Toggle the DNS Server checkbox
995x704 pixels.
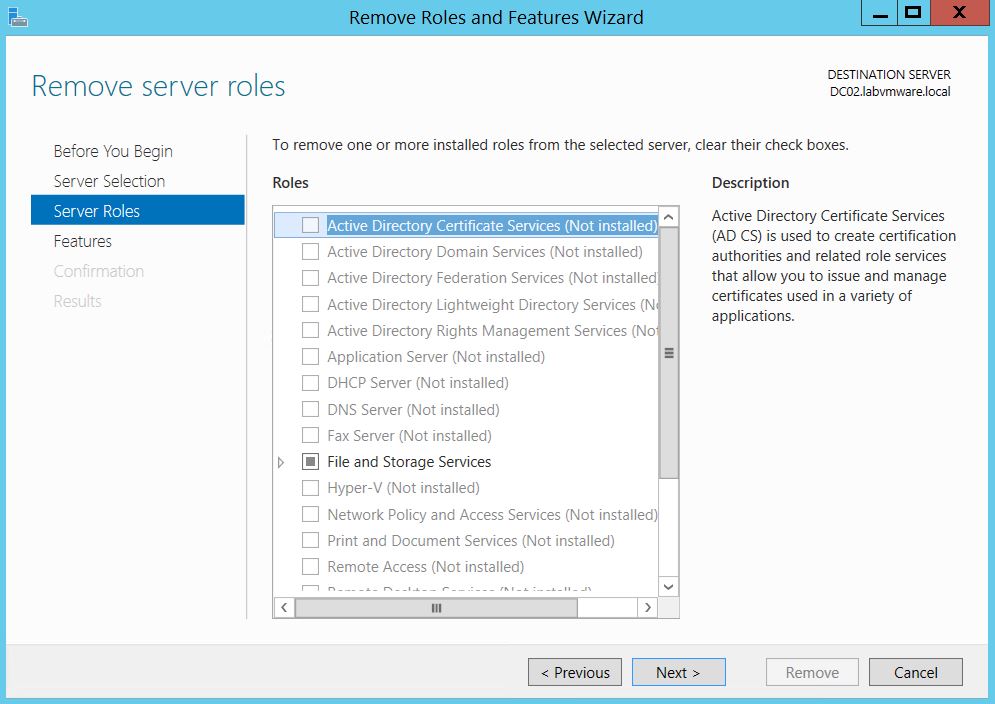(x=310, y=409)
